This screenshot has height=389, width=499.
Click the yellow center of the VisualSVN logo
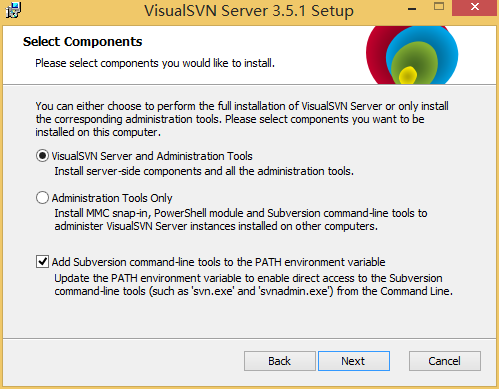[x=408, y=75]
